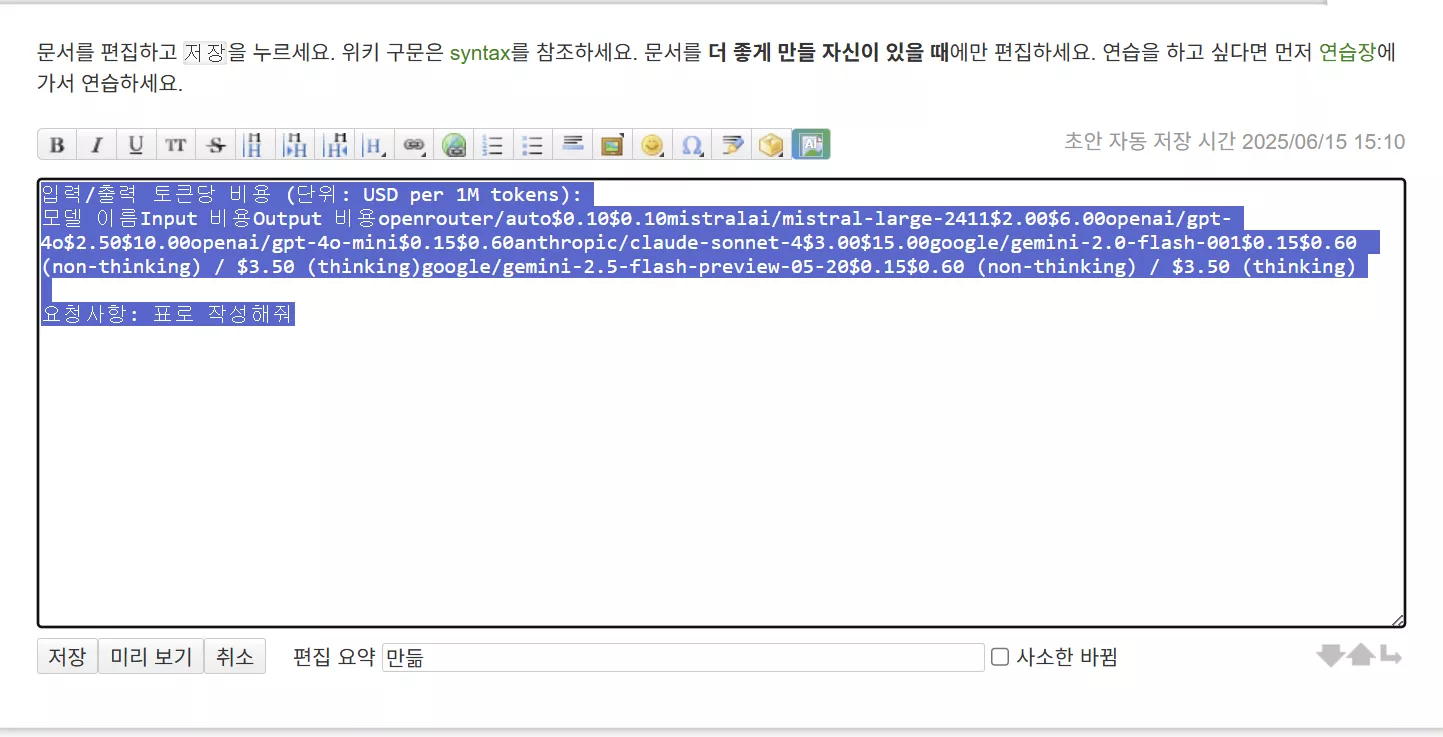Apply strikethrough formatting
Screen dimensions: 1443x737
tap(215, 145)
